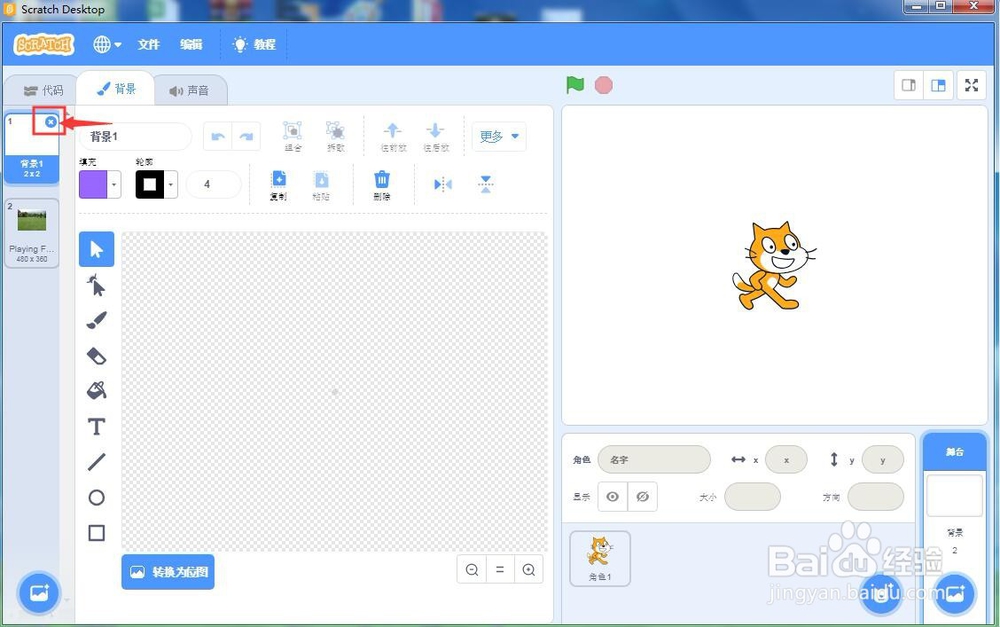Click the Redo arrow button

[246, 136]
